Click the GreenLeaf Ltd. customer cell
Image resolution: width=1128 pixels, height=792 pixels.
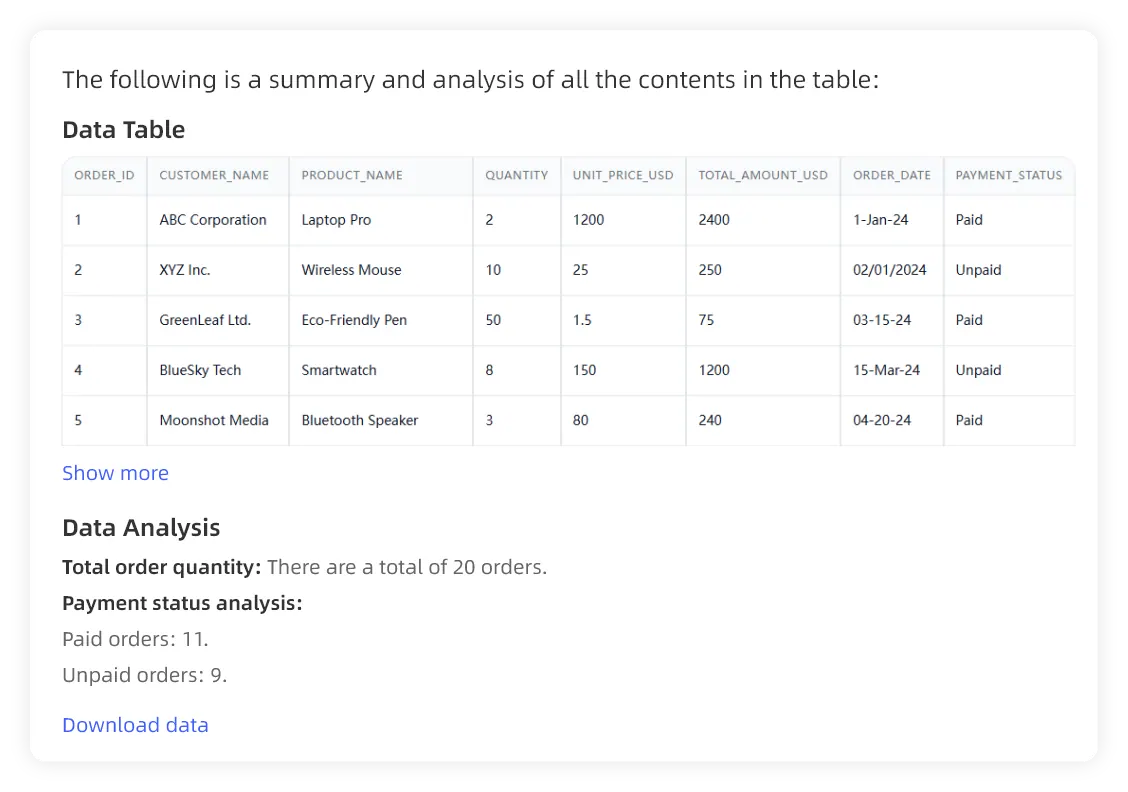(x=205, y=320)
